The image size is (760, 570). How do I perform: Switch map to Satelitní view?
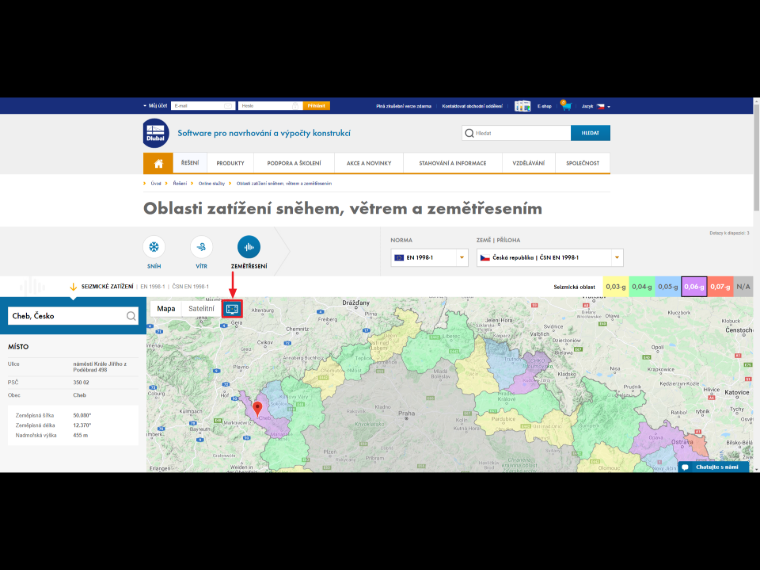201,309
